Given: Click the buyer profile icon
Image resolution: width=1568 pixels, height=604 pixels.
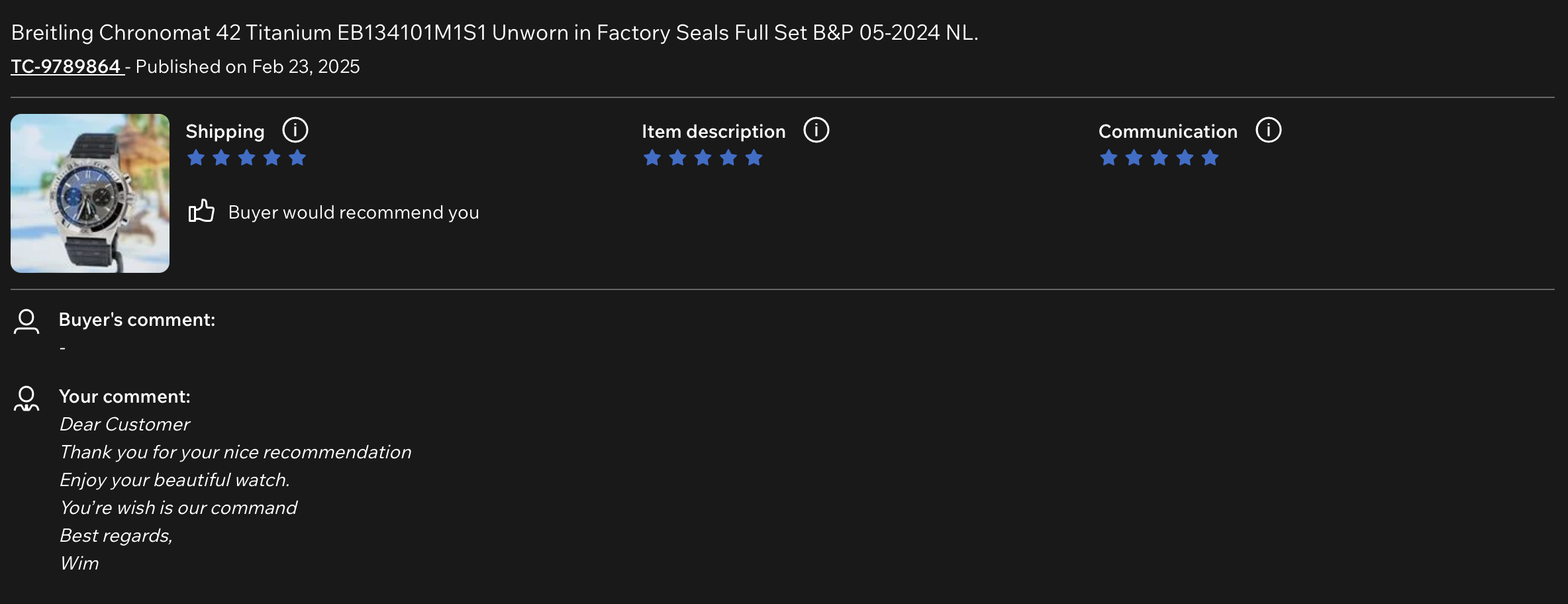Looking at the screenshot, I should tap(26, 321).
